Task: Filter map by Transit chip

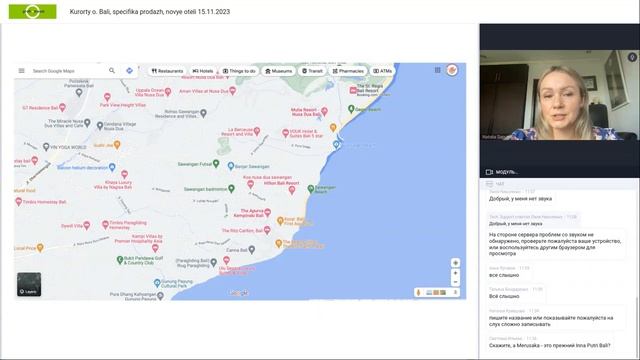Action: pos(312,71)
